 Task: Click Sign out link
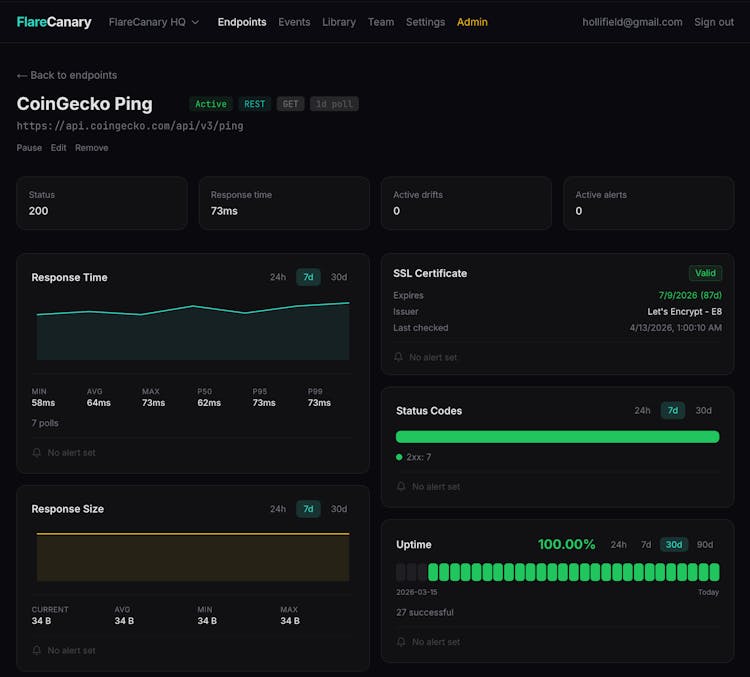pos(714,22)
